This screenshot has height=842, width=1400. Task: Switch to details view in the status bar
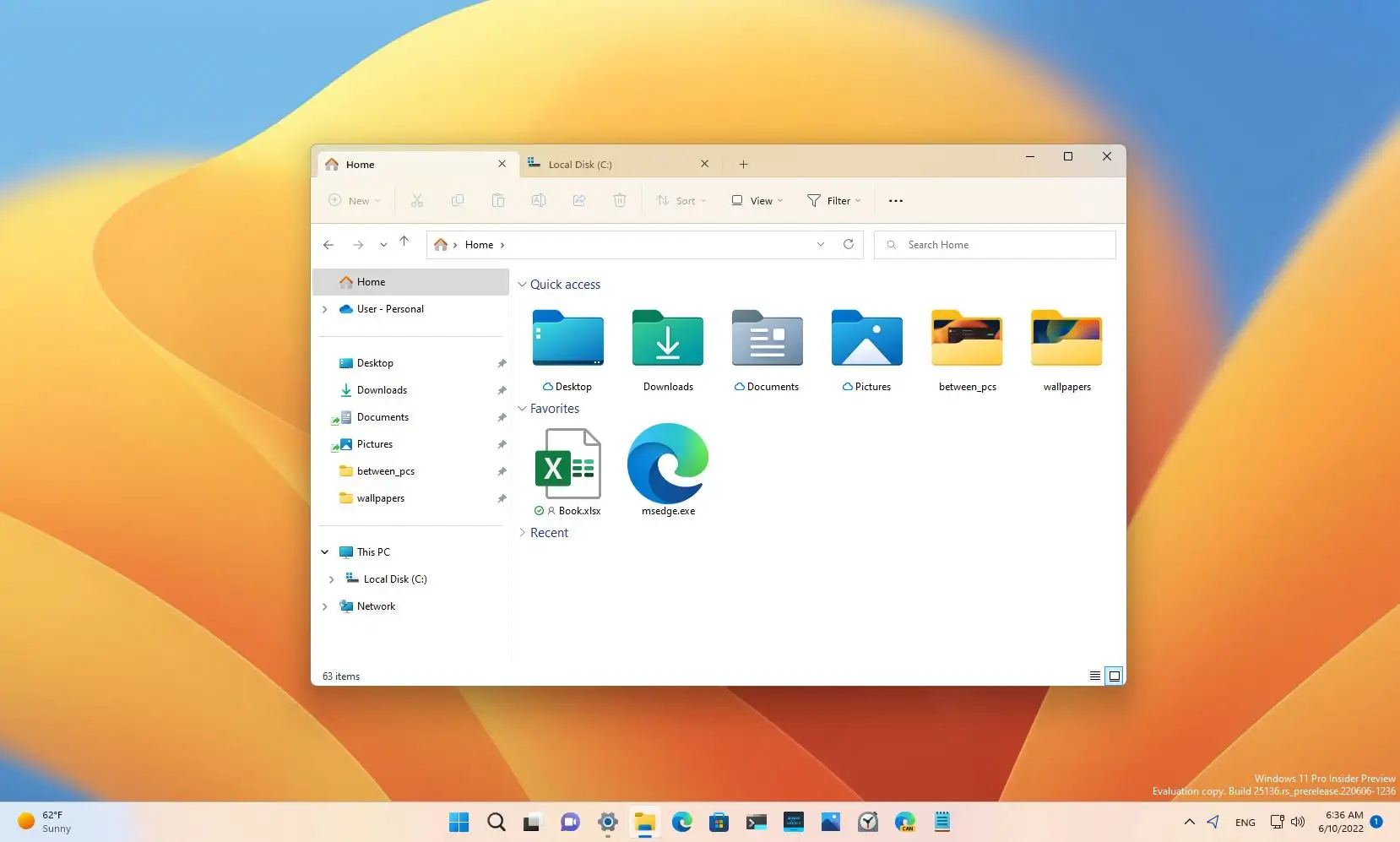[1093, 676]
